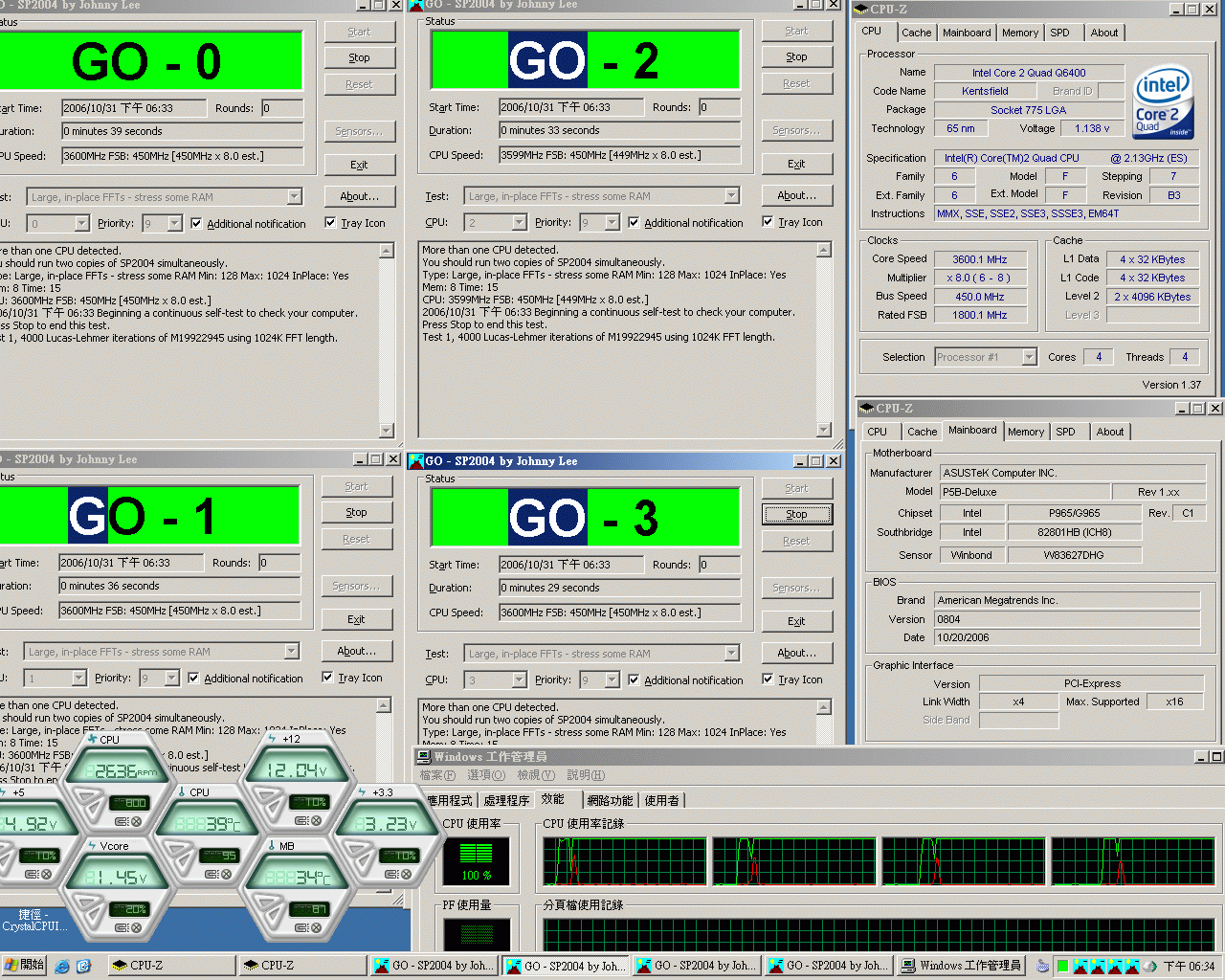Open Memory tab in CPU-Z Motherboard window

click(x=1026, y=432)
